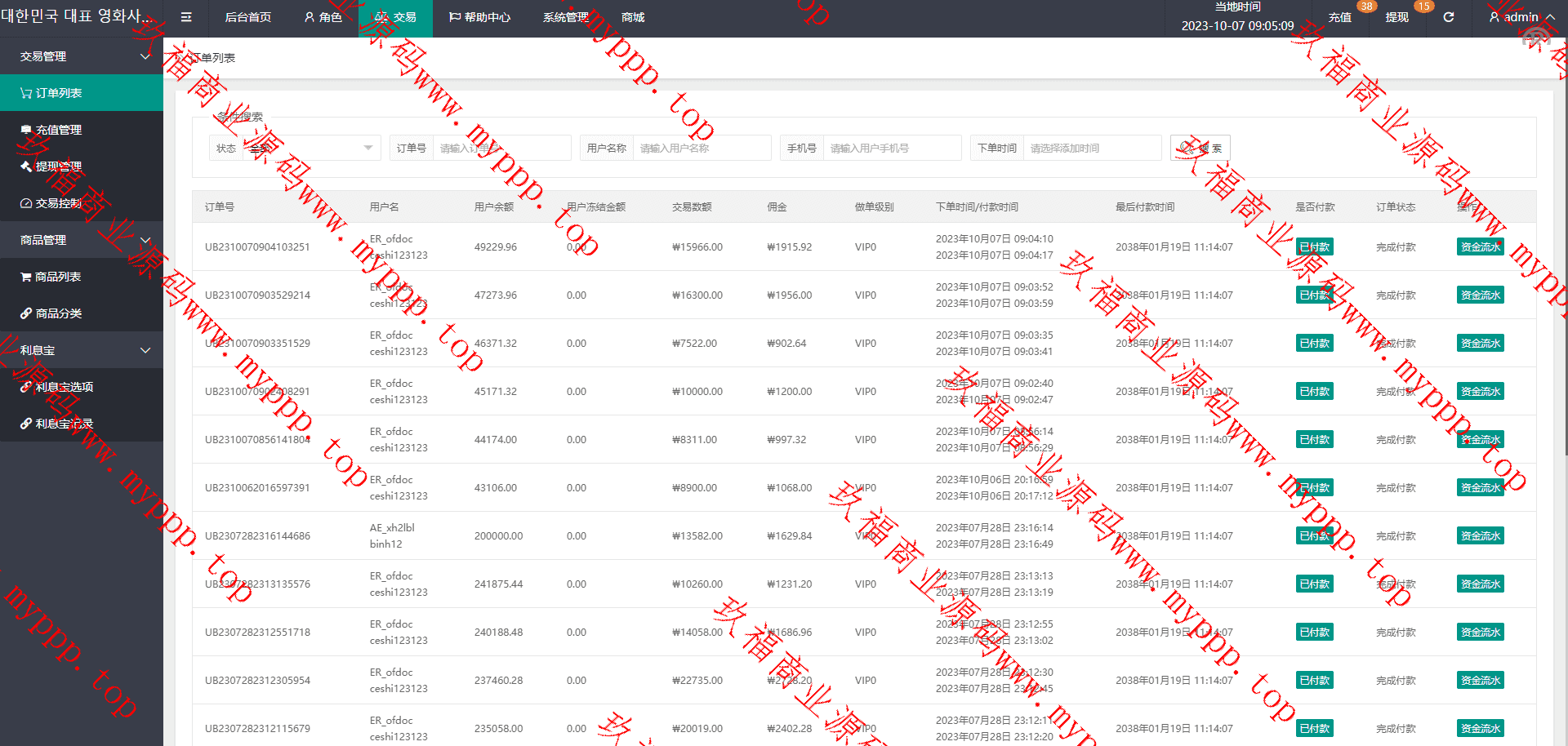Open 提现管理 in the sidebar
1568x746 pixels.
[x=59, y=167]
